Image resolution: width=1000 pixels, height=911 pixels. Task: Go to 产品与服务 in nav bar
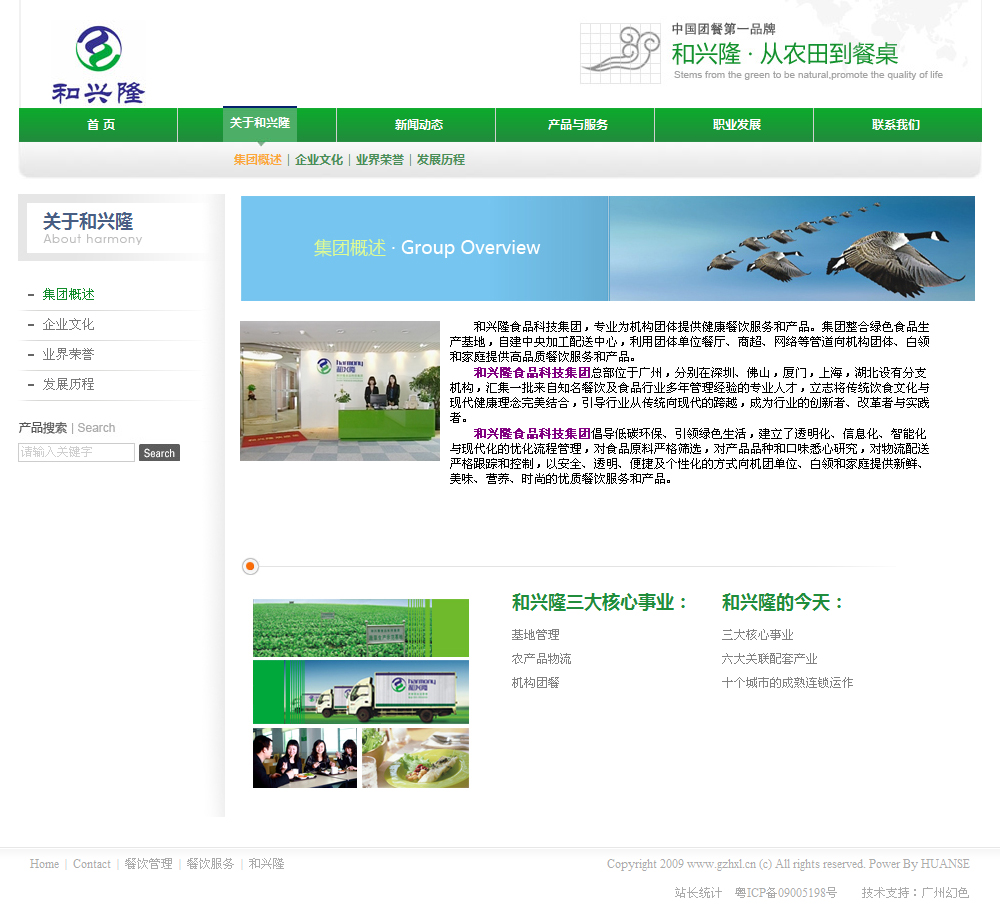click(577, 125)
